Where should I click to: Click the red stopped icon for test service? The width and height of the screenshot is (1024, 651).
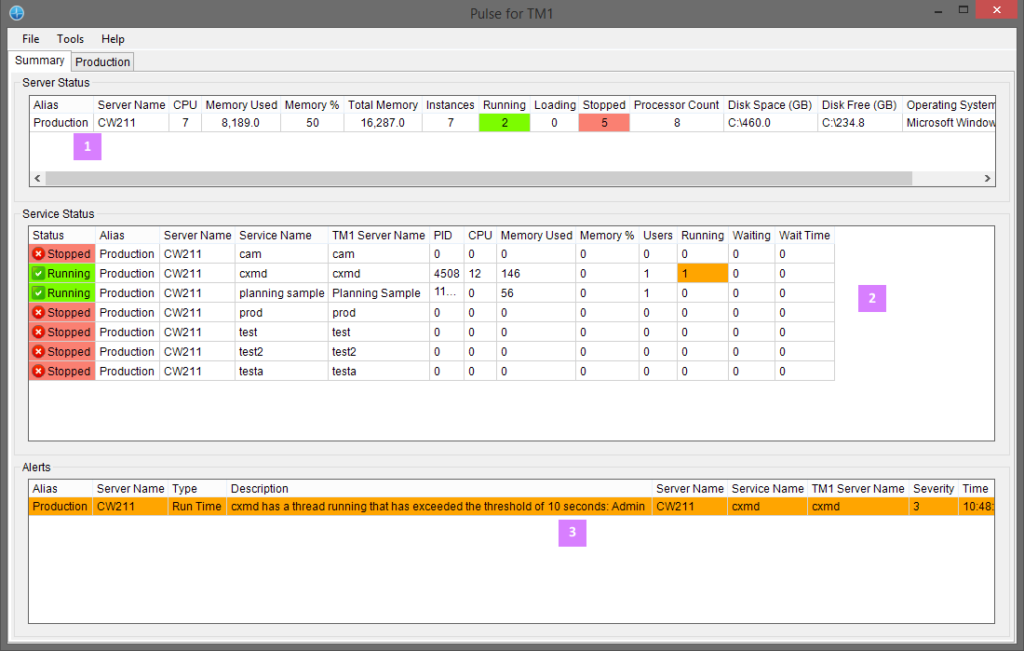[39, 332]
